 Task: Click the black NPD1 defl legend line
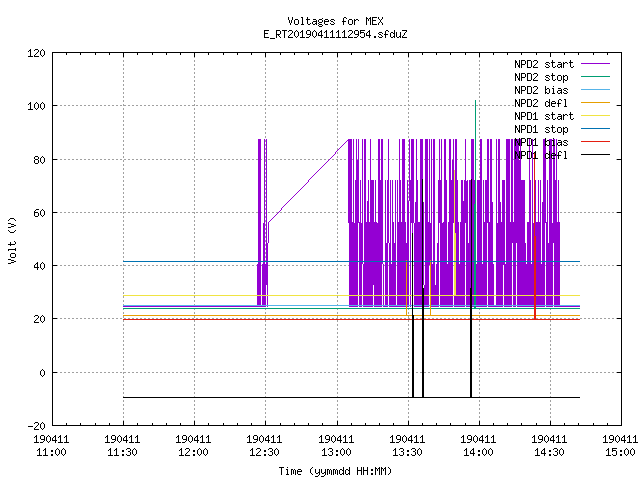(595, 155)
